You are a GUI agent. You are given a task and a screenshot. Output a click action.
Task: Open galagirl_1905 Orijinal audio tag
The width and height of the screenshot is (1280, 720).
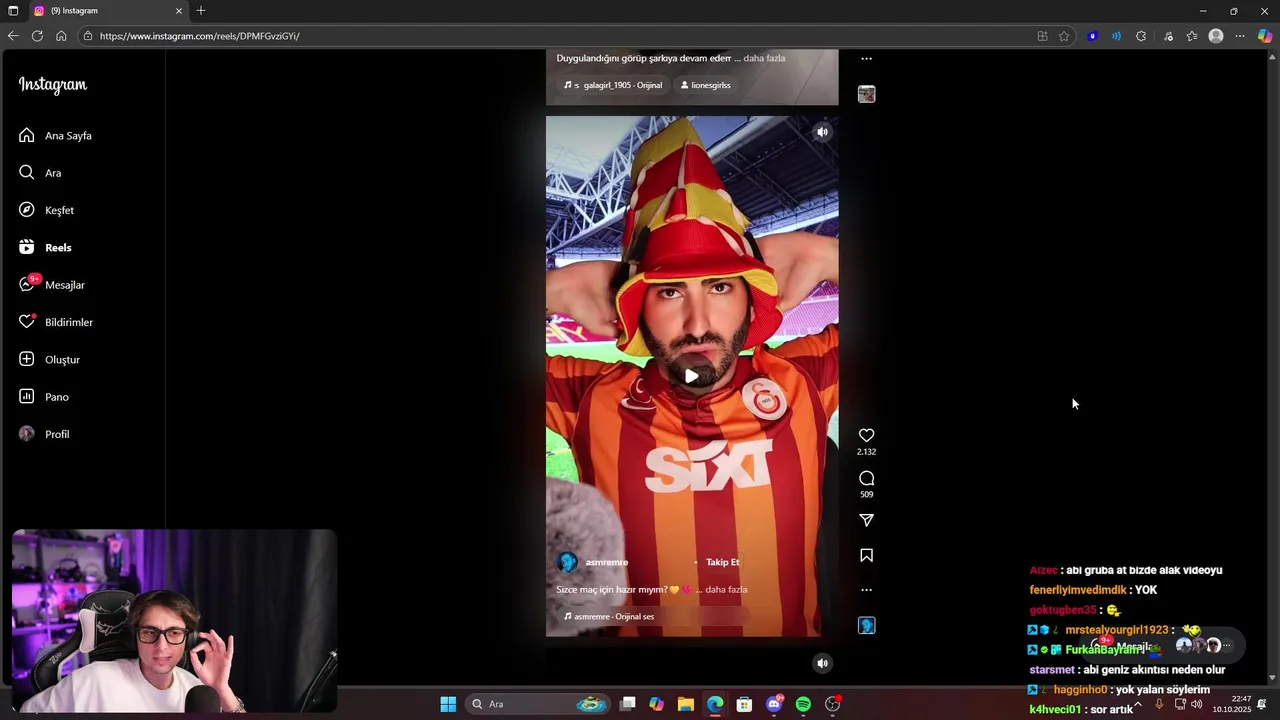pos(612,85)
